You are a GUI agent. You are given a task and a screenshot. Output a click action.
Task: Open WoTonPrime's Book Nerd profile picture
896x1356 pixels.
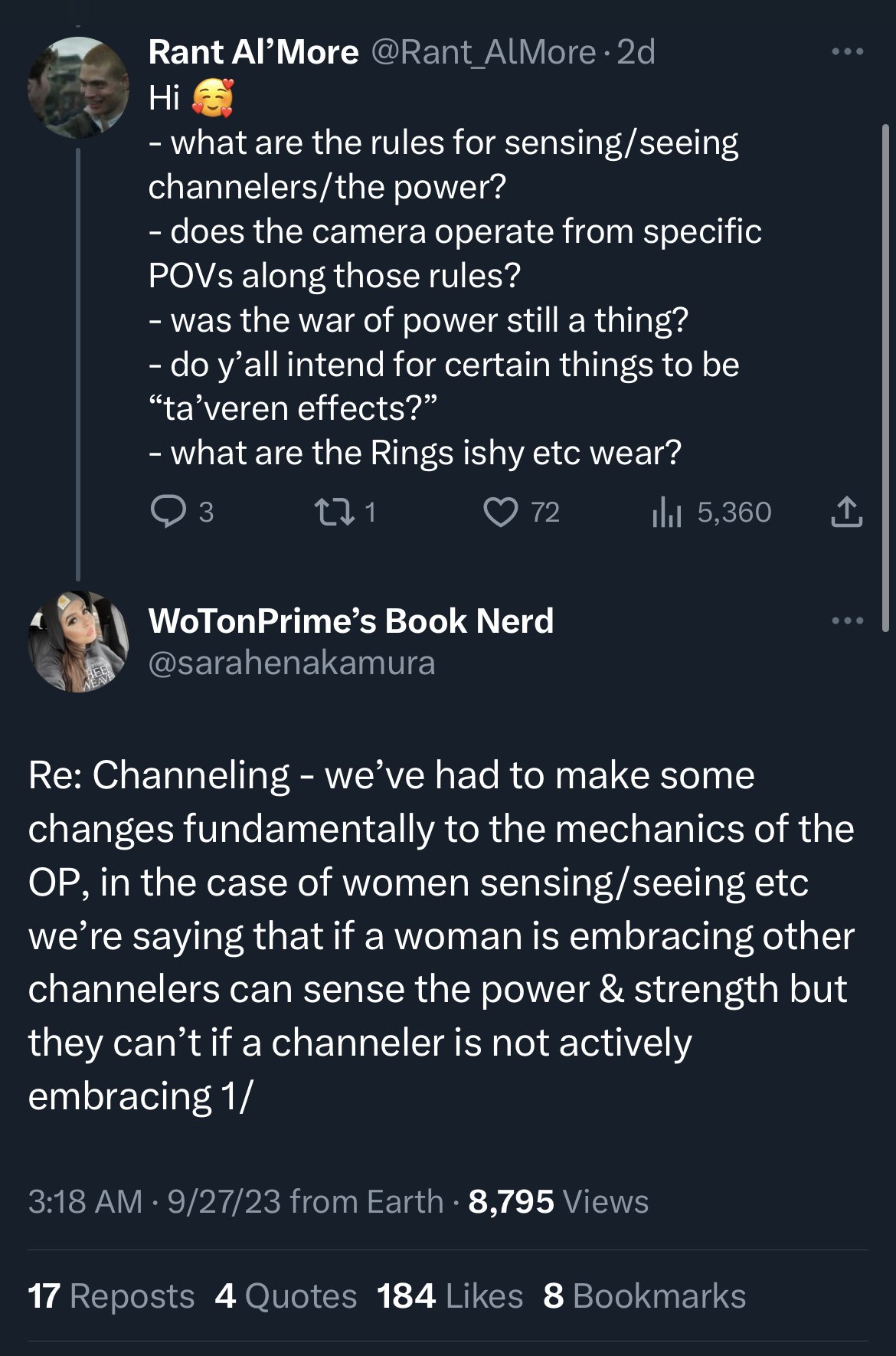78,641
